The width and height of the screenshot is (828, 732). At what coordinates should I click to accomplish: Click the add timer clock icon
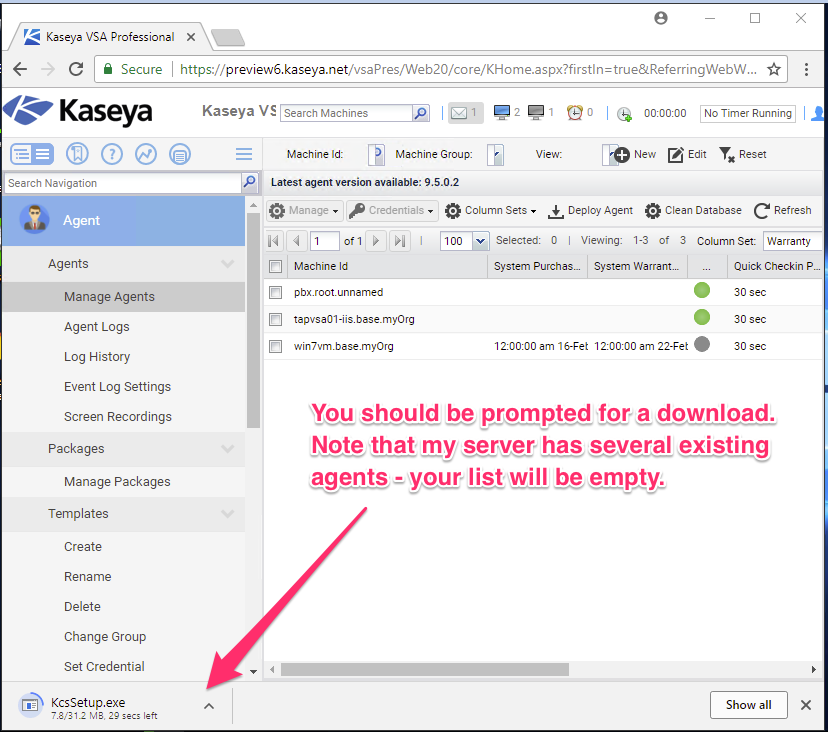click(624, 114)
